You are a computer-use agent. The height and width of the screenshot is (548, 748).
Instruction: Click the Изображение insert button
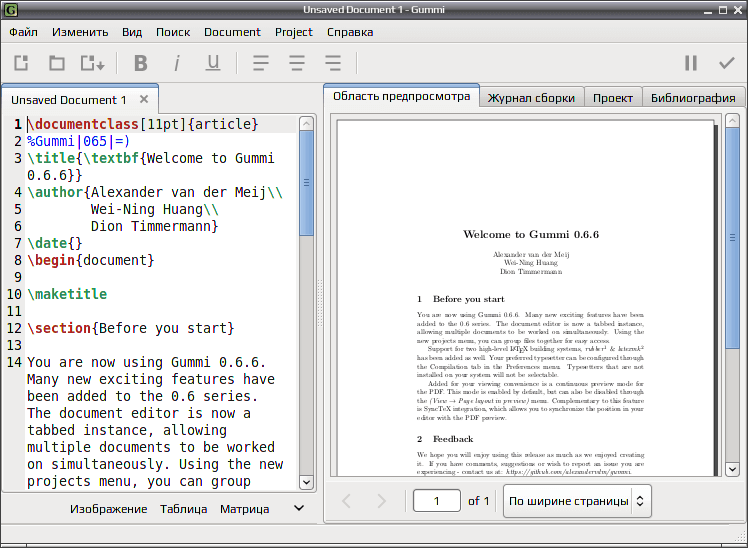coord(109,509)
